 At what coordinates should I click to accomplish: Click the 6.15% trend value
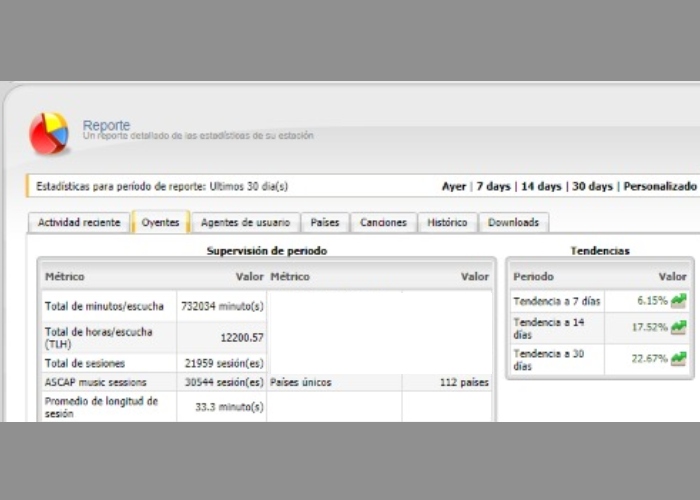pyautogui.click(x=652, y=300)
